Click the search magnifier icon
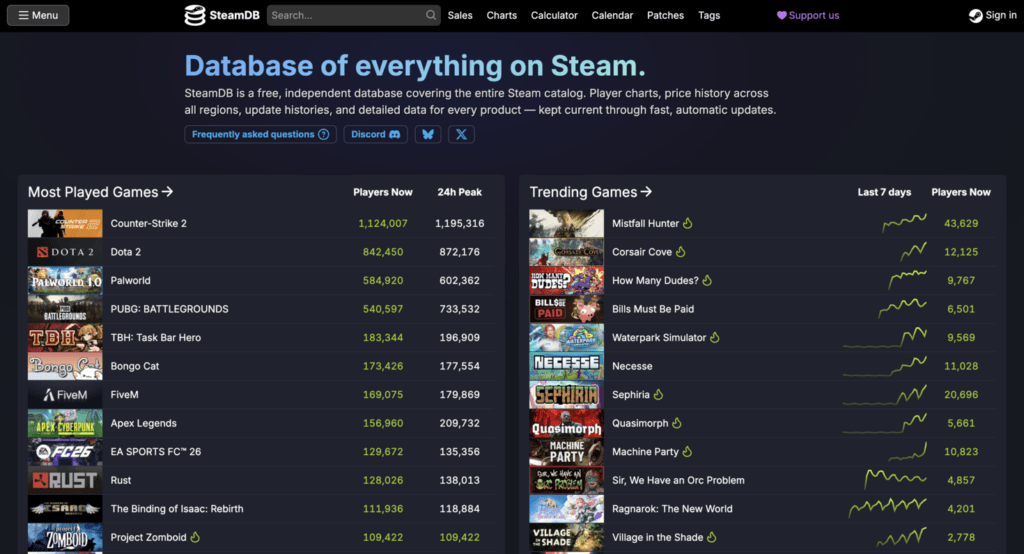Viewport: 1024px width, 554px height. tap(431, 15)
